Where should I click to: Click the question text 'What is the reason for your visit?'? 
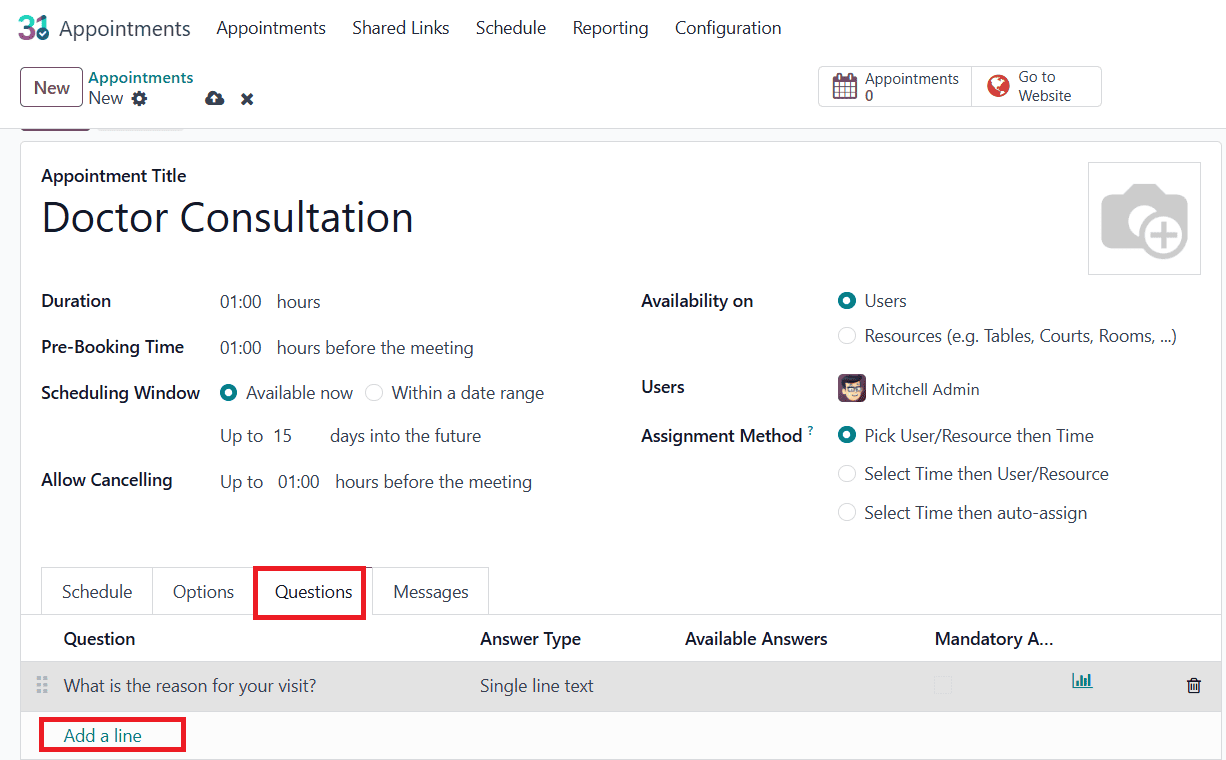[190, 686]
